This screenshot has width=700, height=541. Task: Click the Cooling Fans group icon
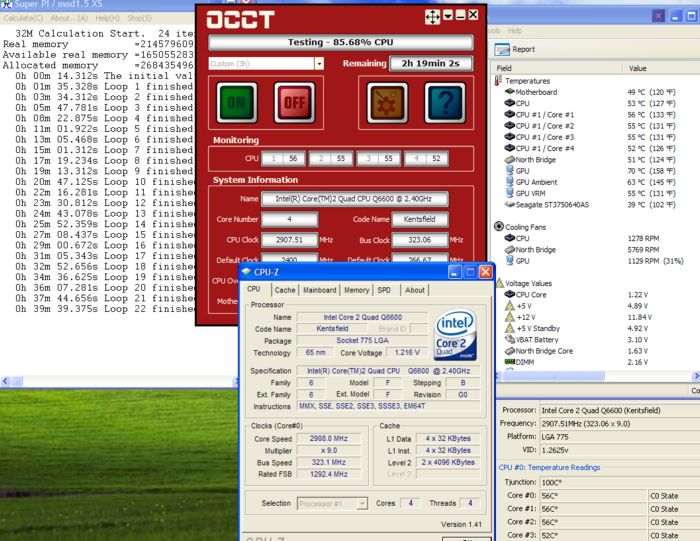pos(499,226)
